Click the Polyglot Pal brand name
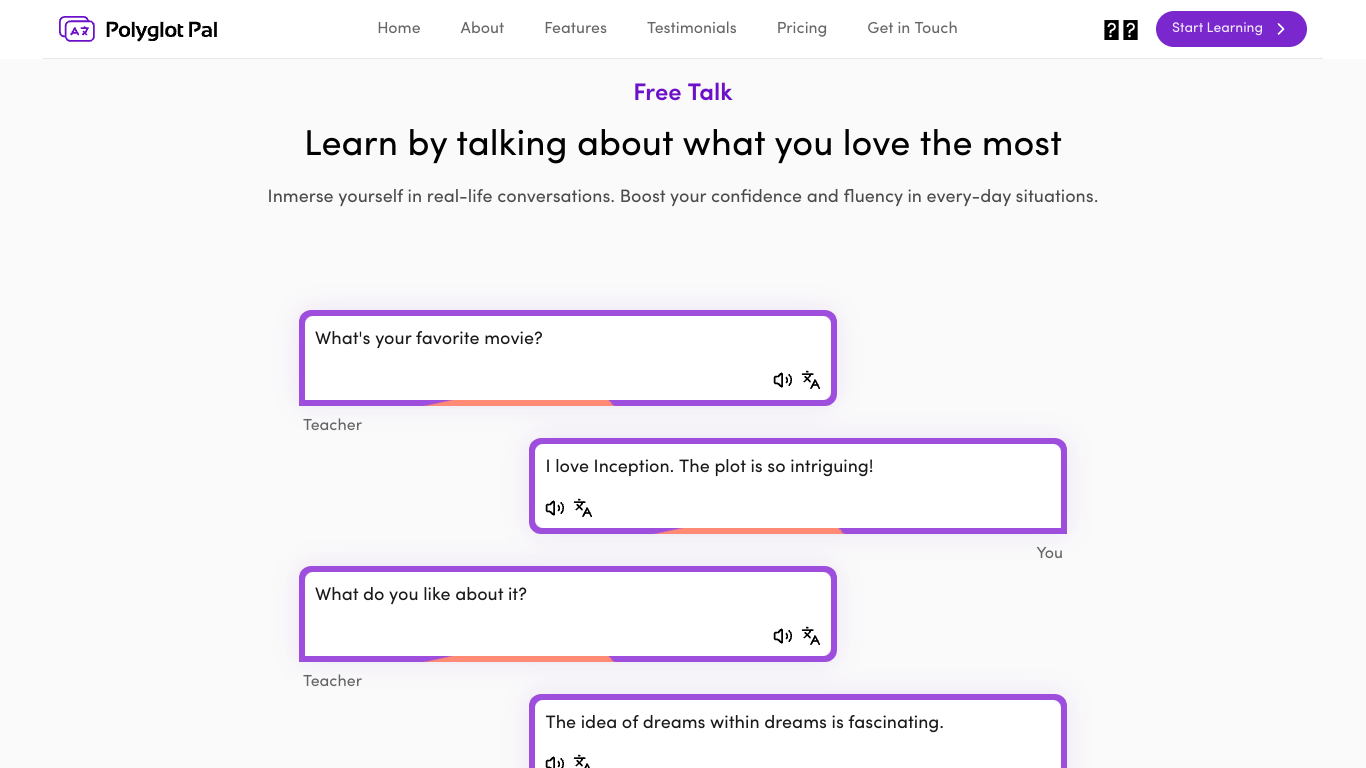Image resolution: width=1366 pixels, height=768 pixels. coord(162,30)
